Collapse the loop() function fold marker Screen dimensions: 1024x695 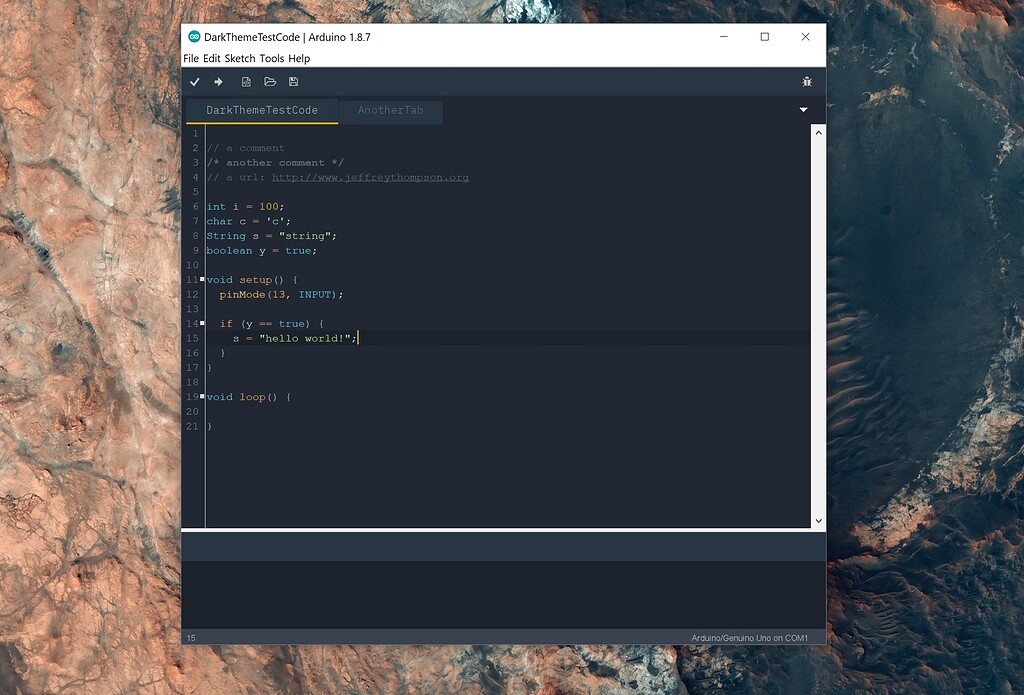tap(202, 396)
